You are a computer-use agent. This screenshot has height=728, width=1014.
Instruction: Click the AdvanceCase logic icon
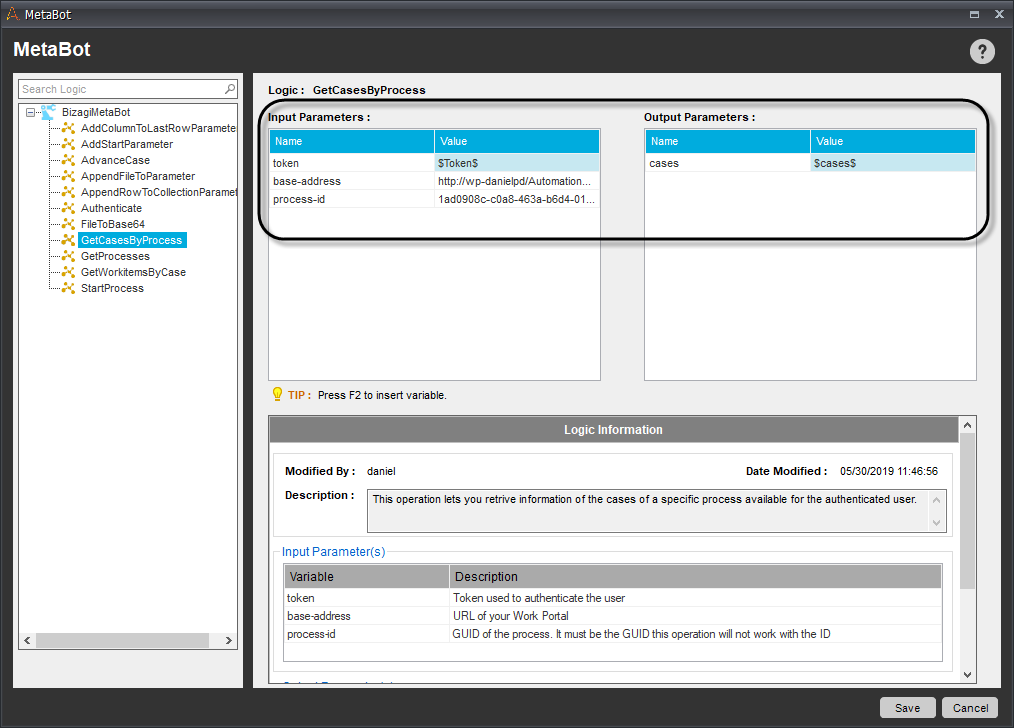click(68, 160)
